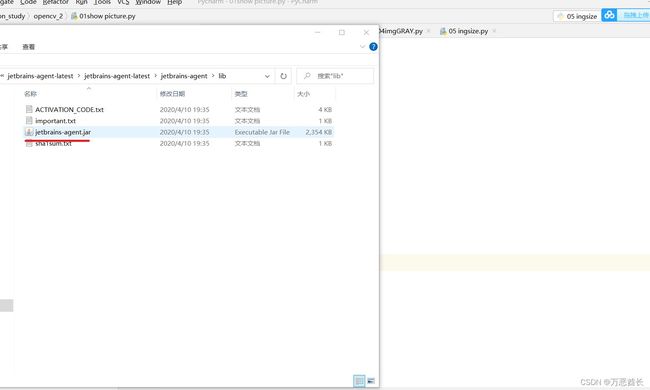Select important.txt file
This screenshot has height=390, width=650.
(x=55, y=121)
